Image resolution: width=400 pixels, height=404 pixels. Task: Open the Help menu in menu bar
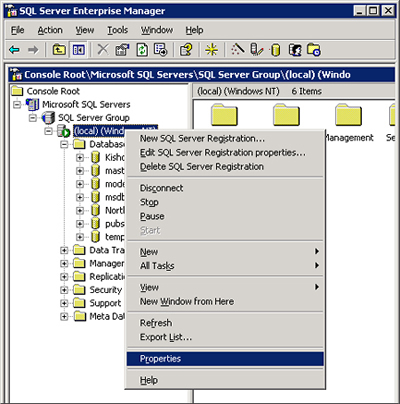[194, 30]
